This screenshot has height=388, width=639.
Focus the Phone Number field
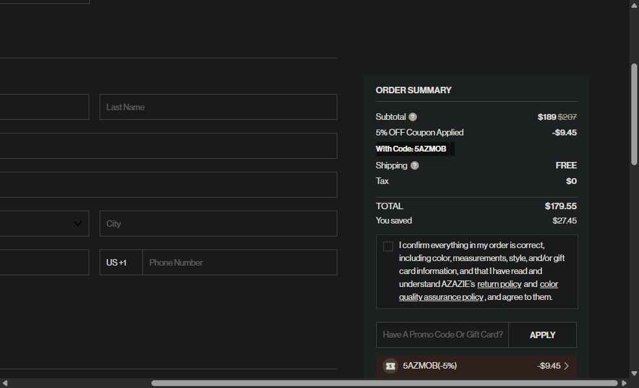240,262
